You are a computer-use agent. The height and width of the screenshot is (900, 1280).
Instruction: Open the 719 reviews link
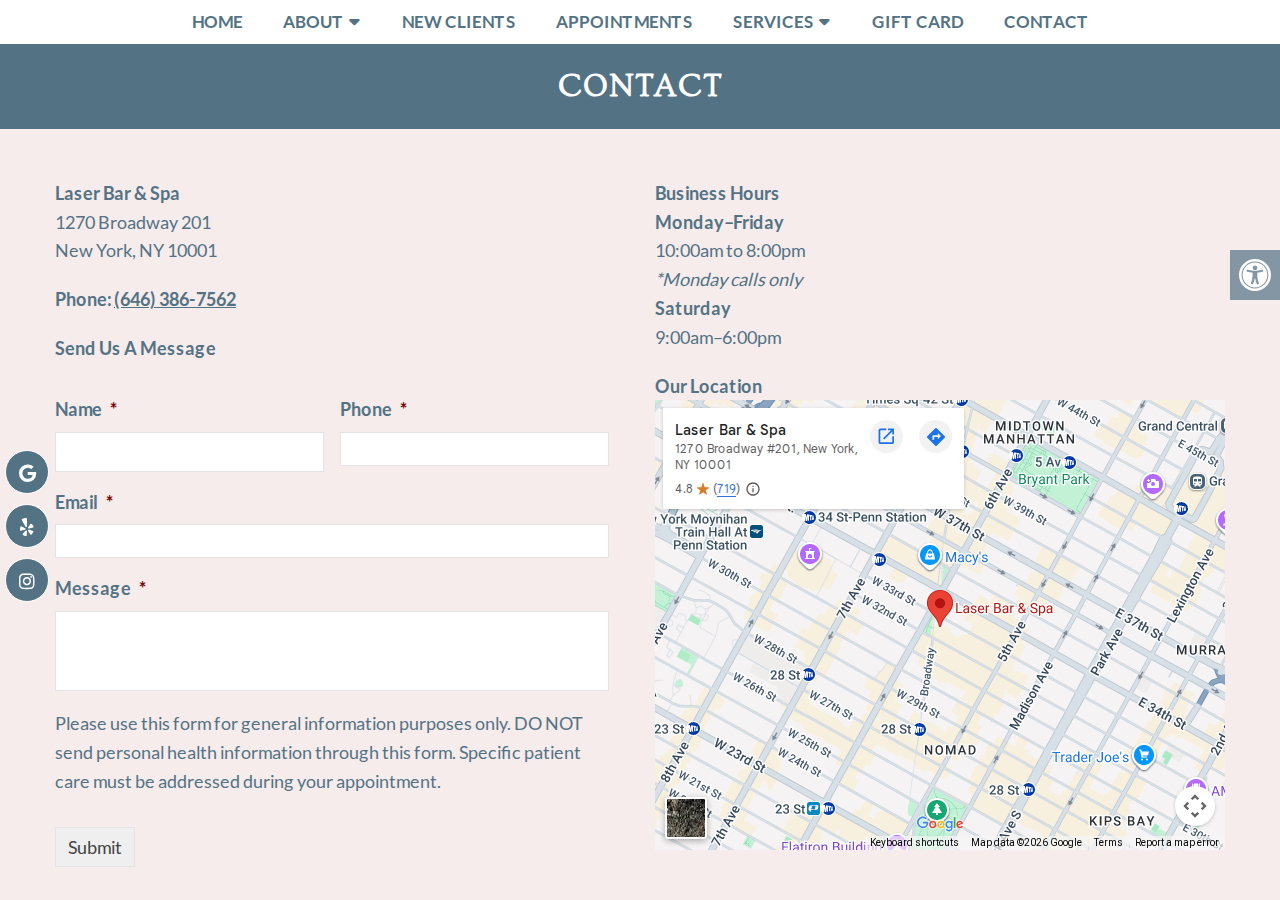727,489
